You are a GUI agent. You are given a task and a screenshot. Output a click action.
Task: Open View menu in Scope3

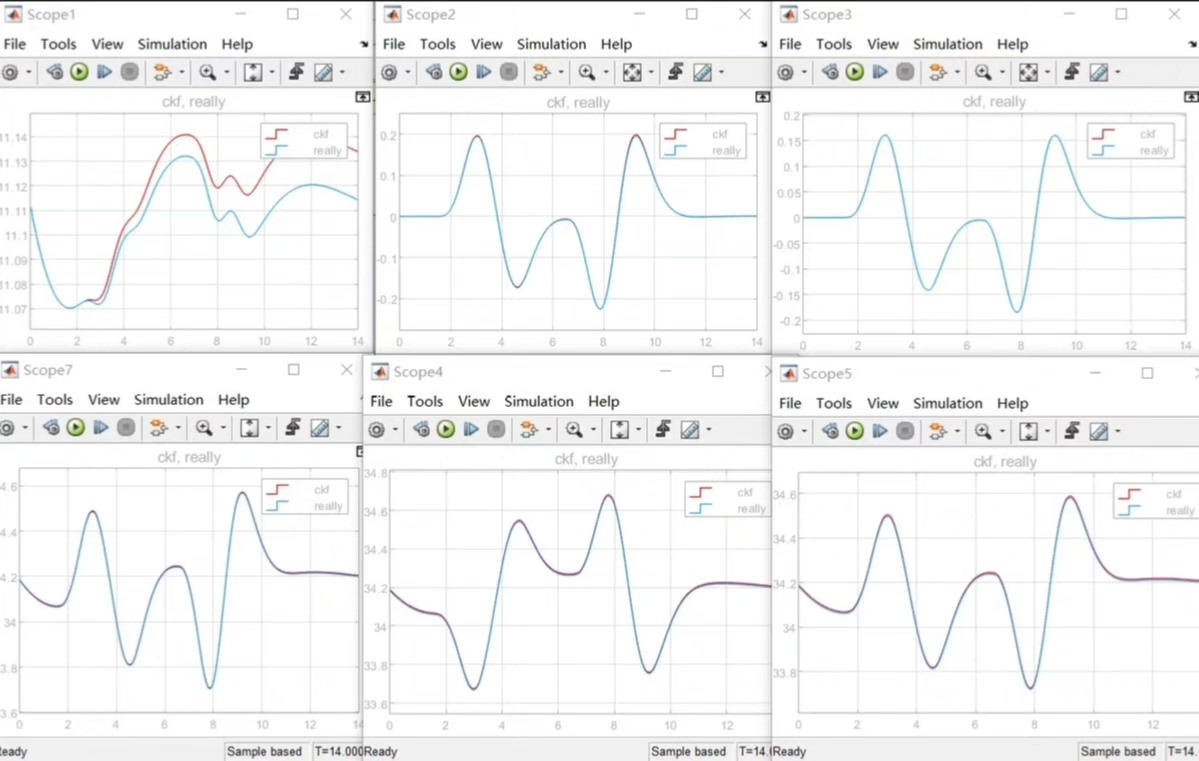tap(882, 44)
